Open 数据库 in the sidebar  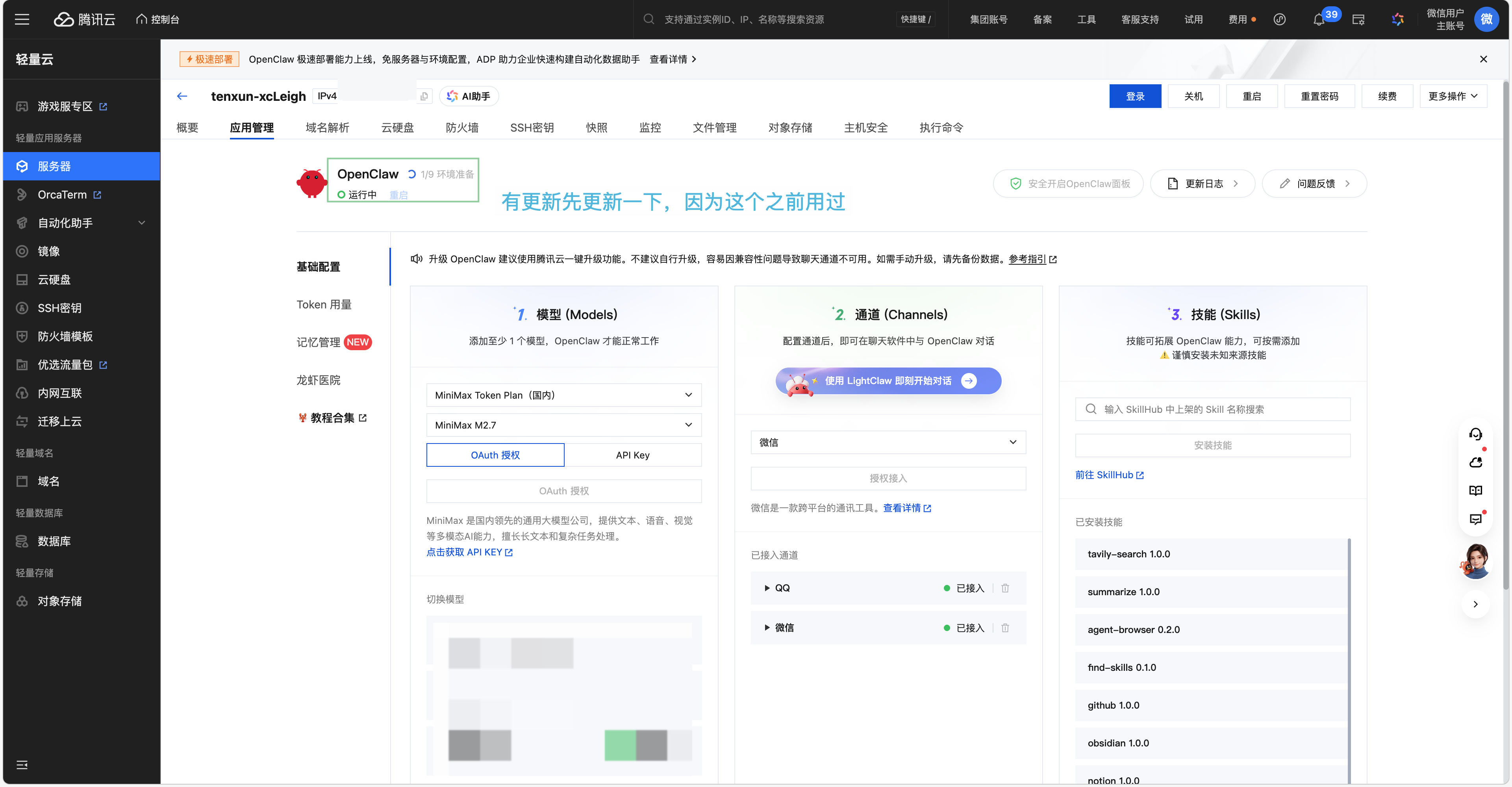point(54,541)
